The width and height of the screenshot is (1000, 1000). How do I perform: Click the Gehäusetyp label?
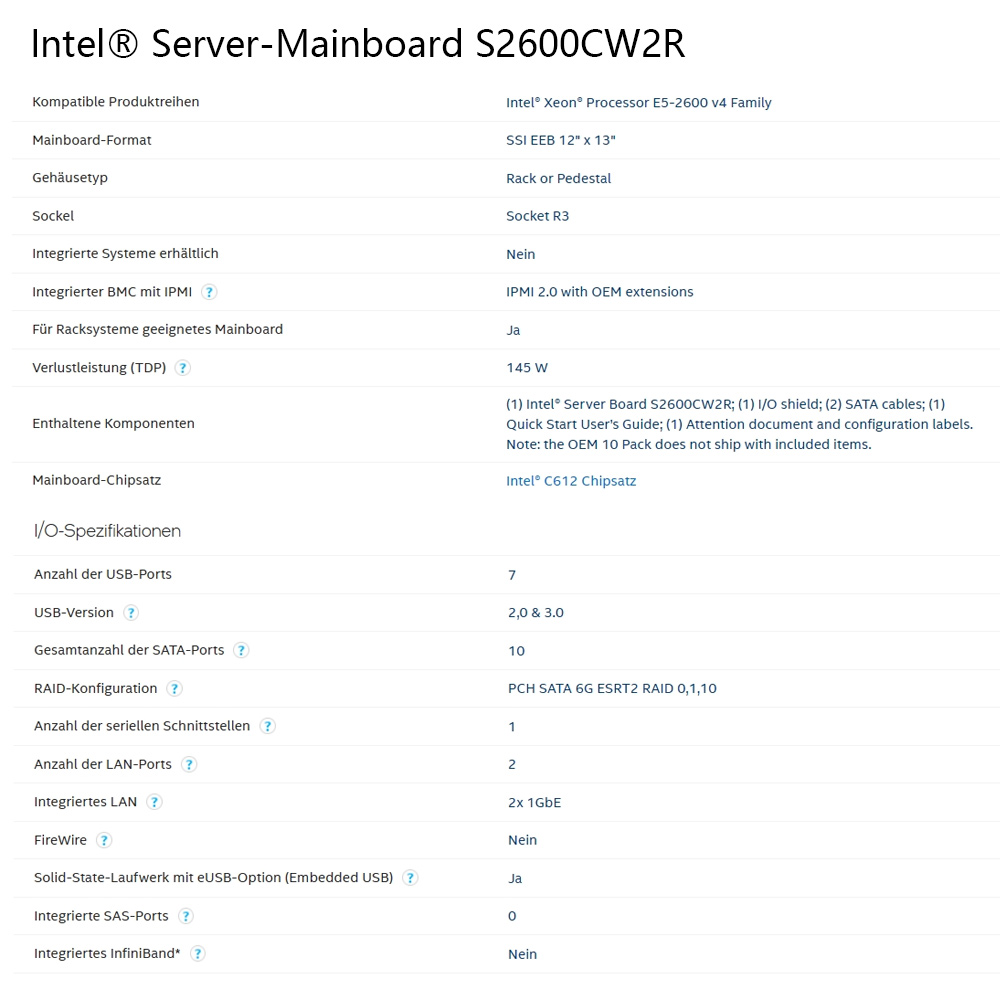70,178
